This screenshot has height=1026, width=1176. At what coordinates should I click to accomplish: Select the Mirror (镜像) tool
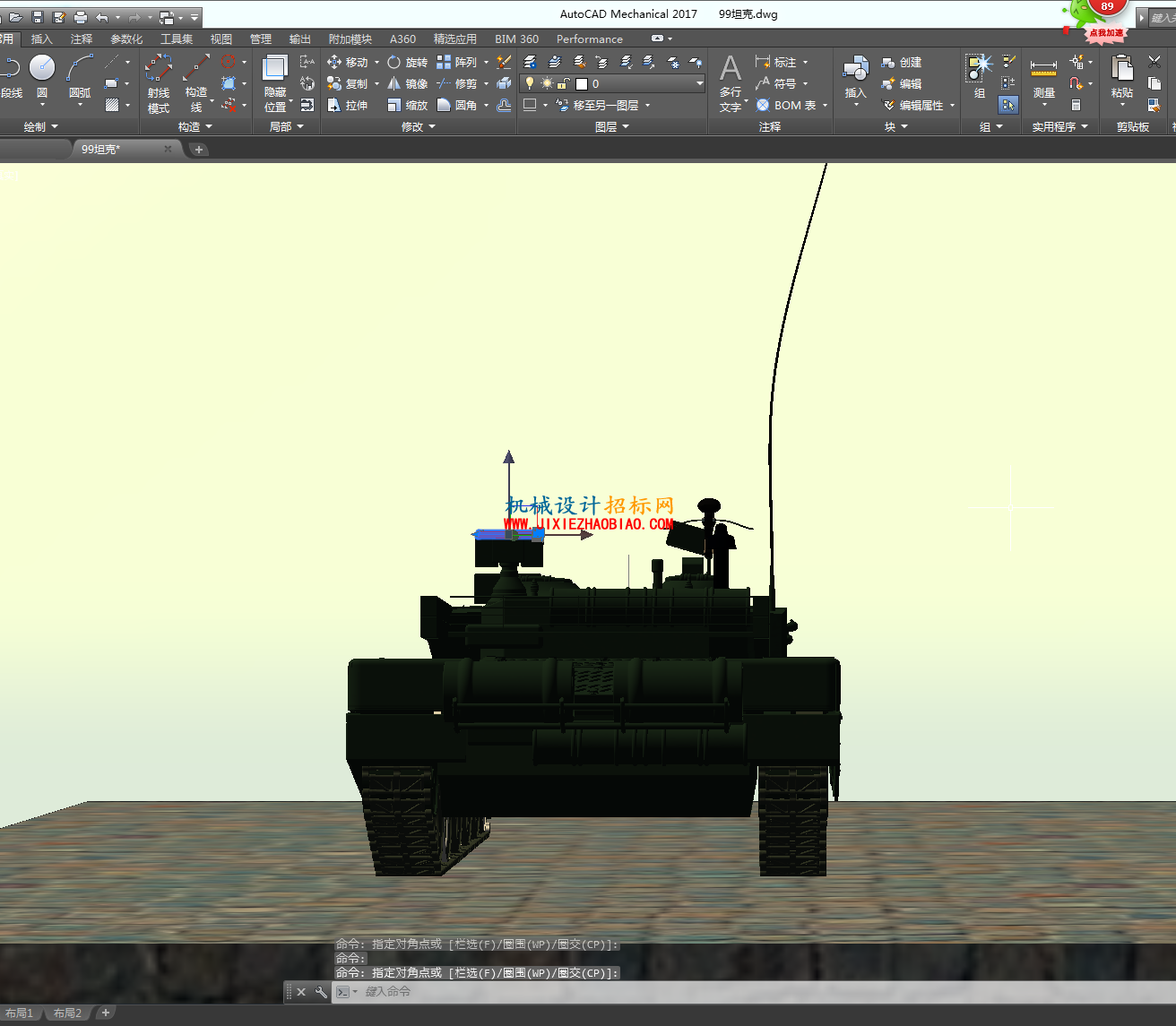click(407, 83)
